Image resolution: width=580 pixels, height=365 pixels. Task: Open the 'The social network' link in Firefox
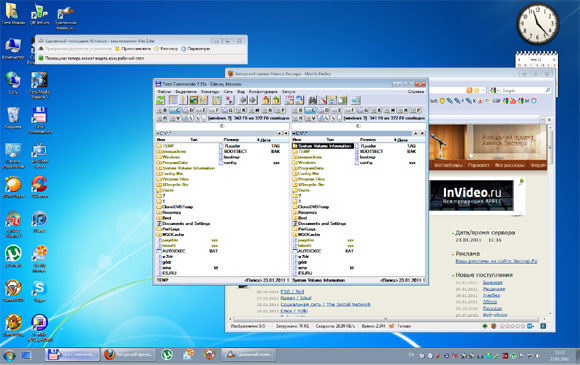coord(348,304)
